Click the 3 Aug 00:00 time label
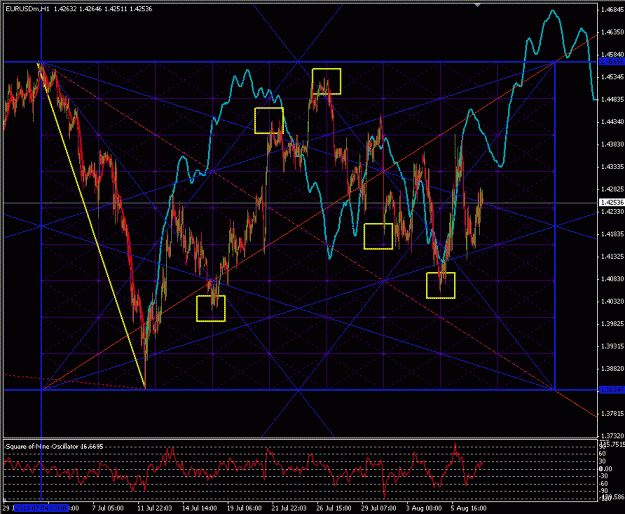The image size is (625, 514). click(424, 508)
